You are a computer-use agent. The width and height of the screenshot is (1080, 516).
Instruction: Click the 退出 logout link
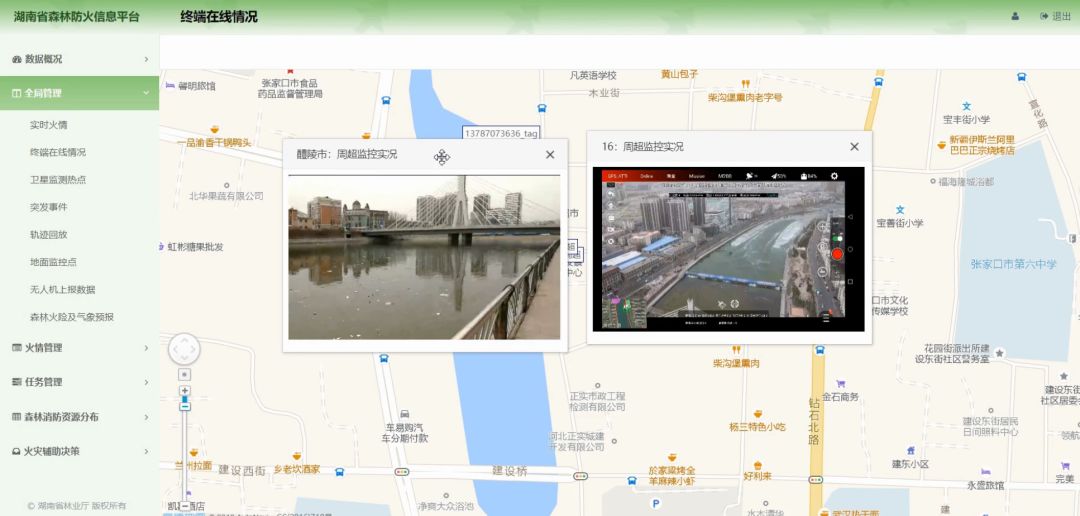click(1055, 16)
